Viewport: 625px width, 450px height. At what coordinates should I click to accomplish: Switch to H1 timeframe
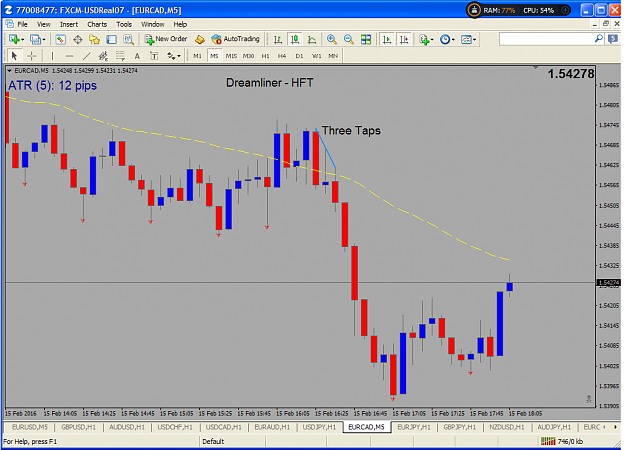[265, 56]
